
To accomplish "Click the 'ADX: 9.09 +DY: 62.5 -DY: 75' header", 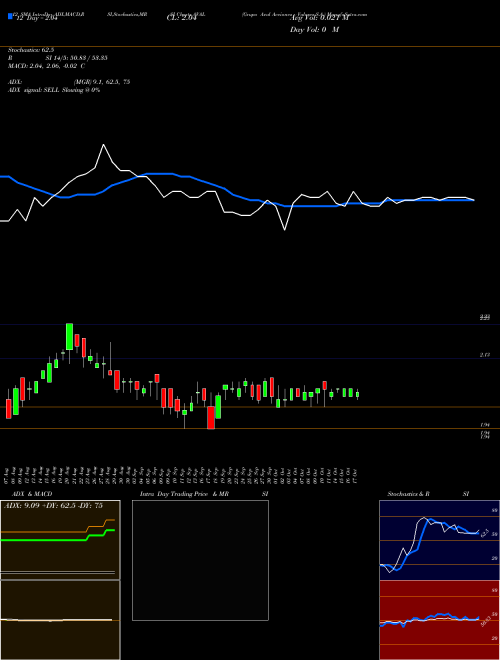I will point(53,506).
